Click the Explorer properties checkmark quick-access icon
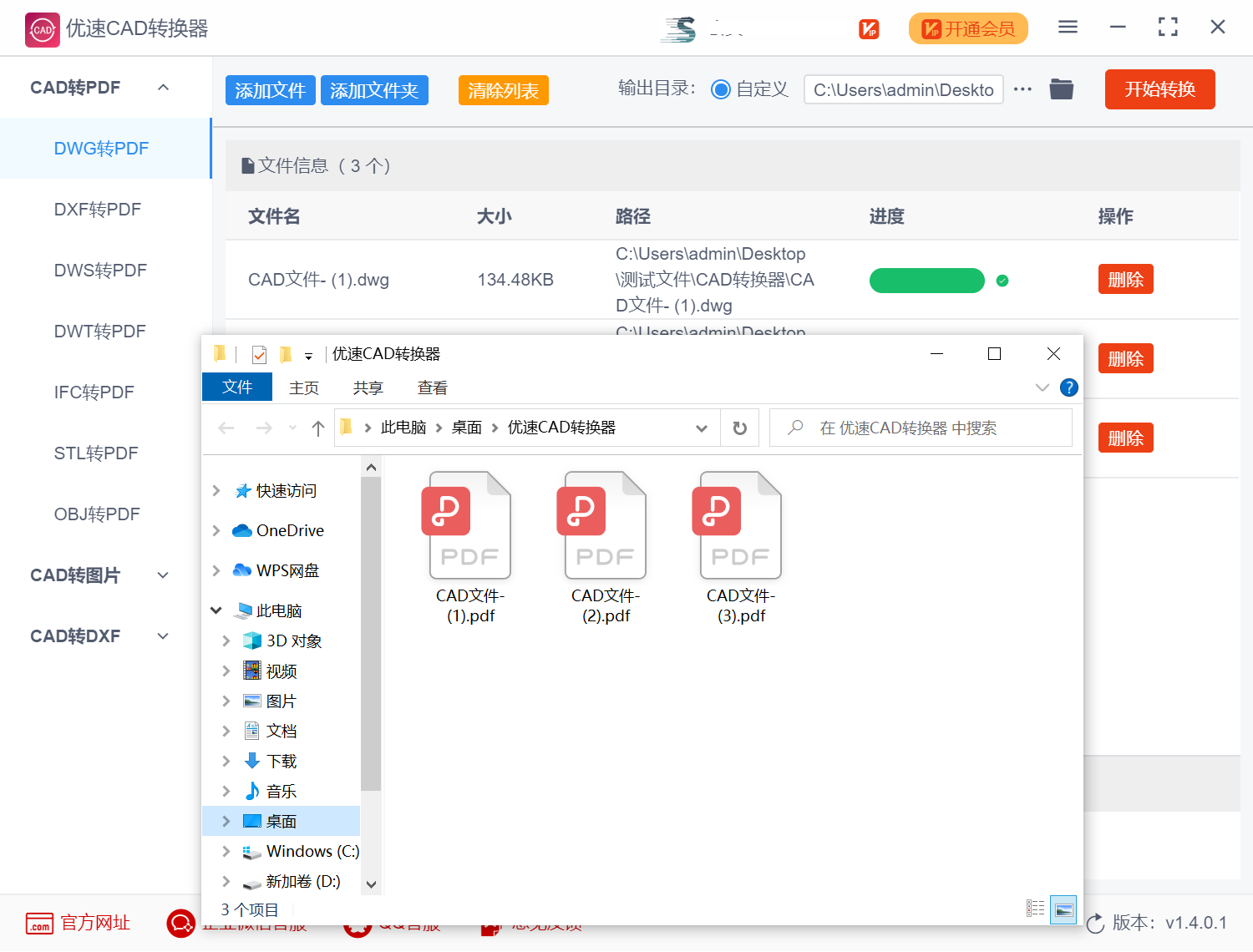Image resolution: width=1253 pixels, height=952 pixels. 259,355
